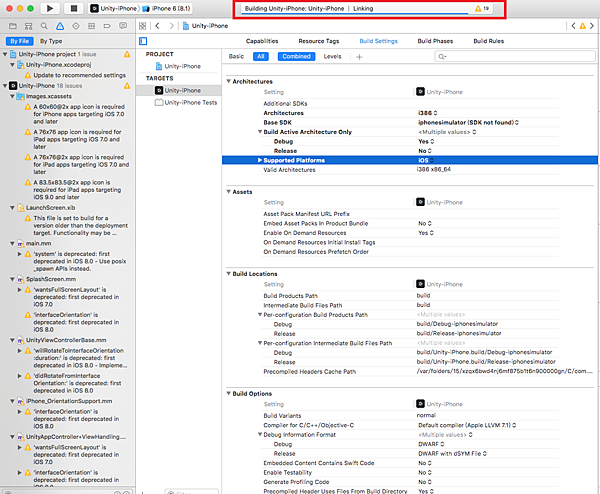This screenshot has width=600, height=494.
Task: Open the Capabilities tab
Action: [x=262, y=41]
